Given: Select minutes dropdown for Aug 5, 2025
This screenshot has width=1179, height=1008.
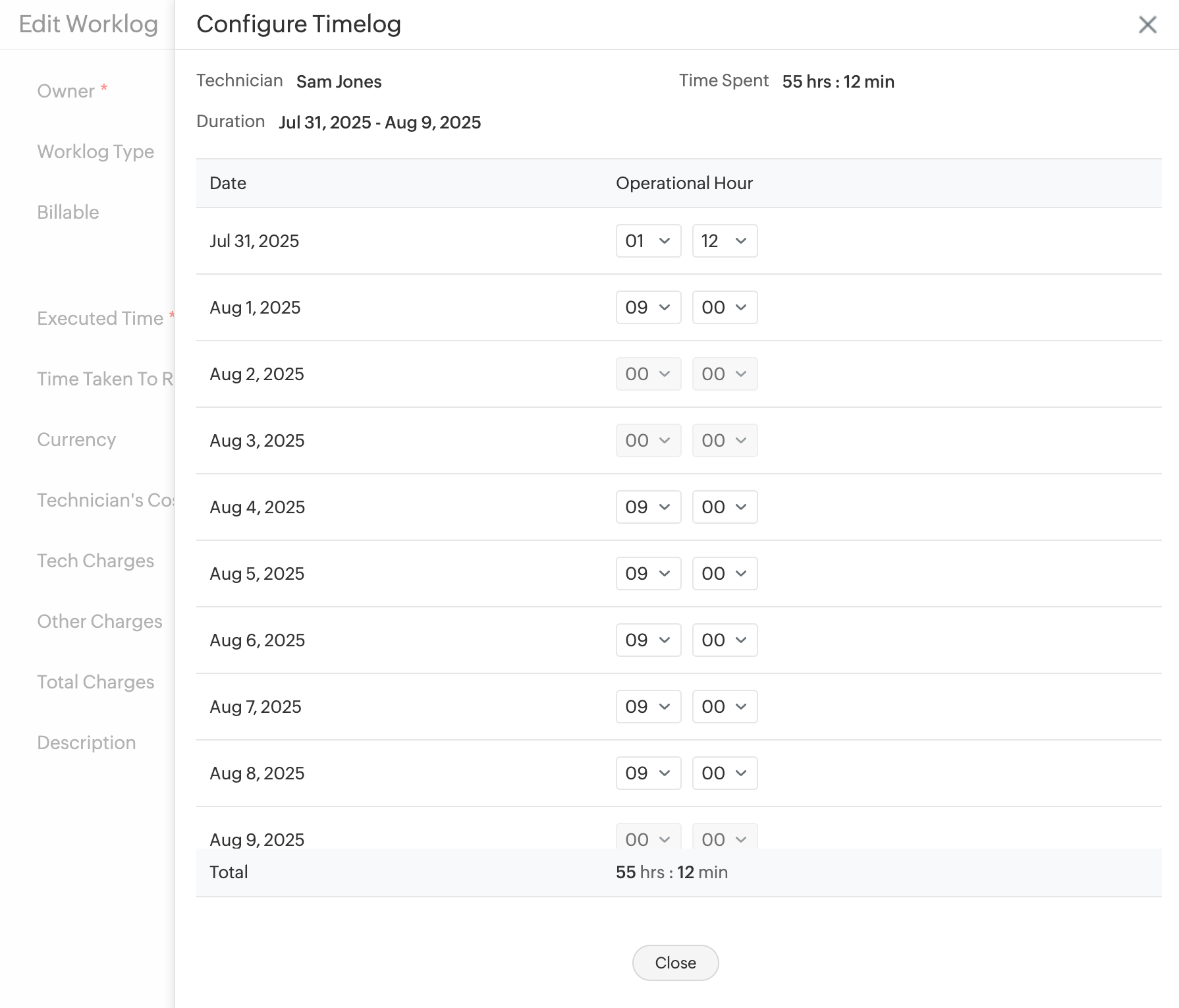Looking at the screenshot, I should pyautogui.click(x=725, y=574).
